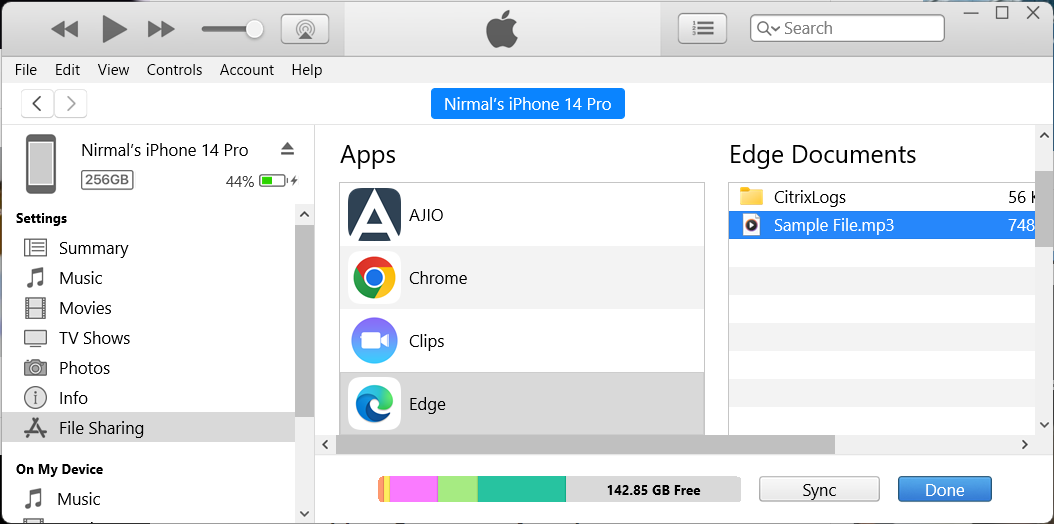This screenshot has width=1054, height=524.
Task: Open the Account menu
Action: tap(247, 70)
